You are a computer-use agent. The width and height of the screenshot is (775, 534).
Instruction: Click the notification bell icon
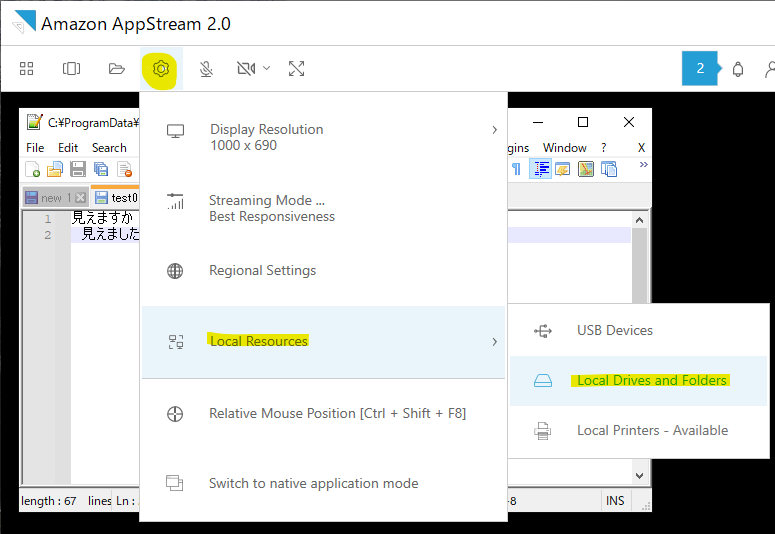click(x=738, y=69)
